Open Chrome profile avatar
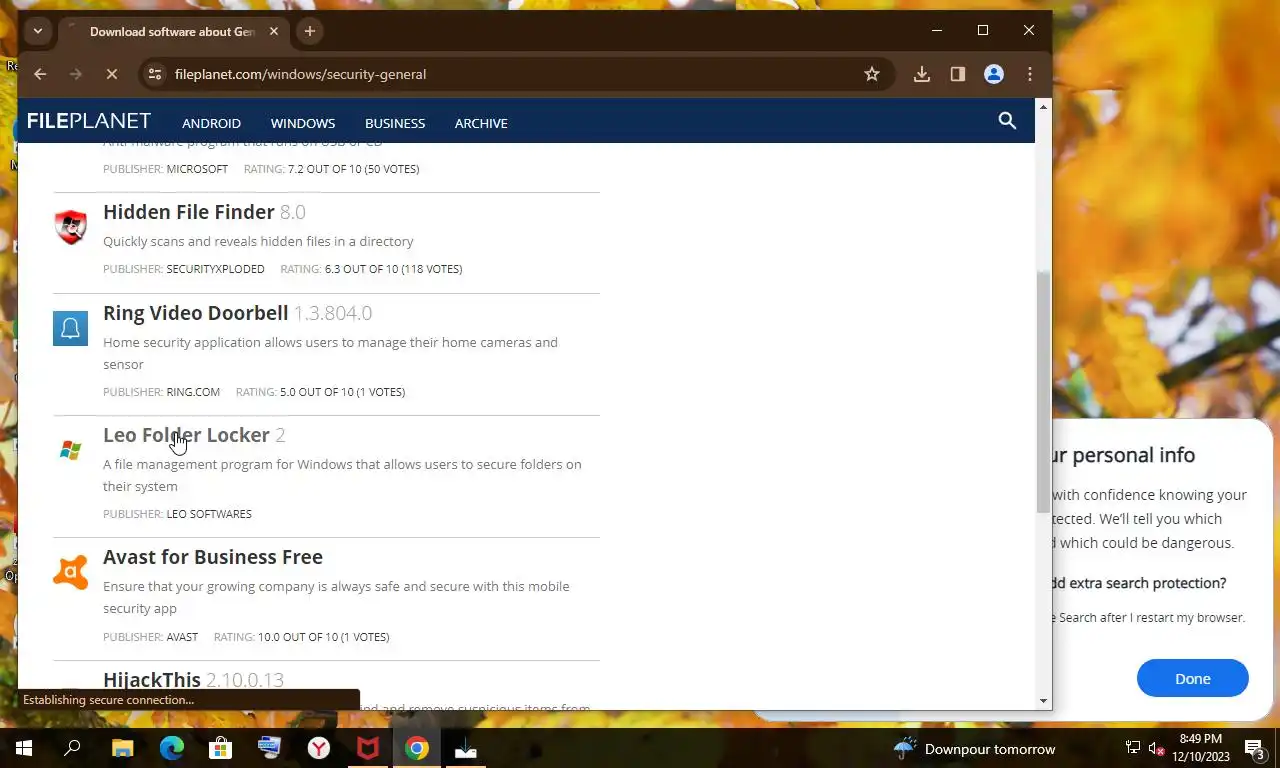Image resolution: width=1280 pixels, height=768 pixels. [994, 74]
